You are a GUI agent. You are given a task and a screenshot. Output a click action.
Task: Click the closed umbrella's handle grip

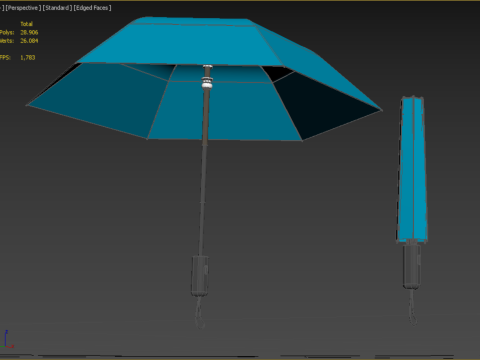[412, 267]
